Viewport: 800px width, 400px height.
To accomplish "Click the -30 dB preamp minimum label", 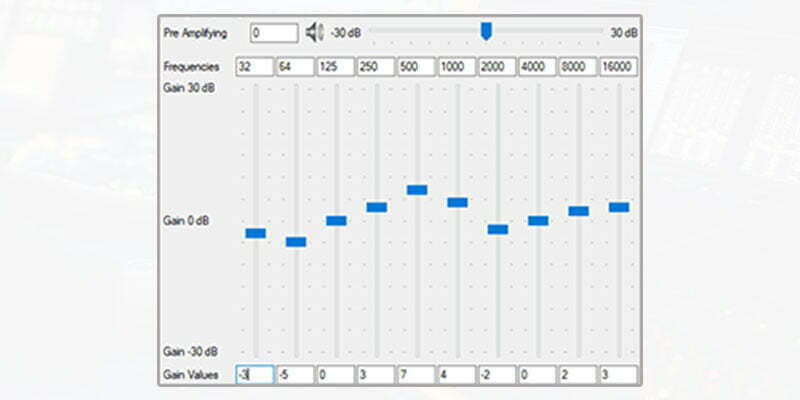I will click(345, 33).
